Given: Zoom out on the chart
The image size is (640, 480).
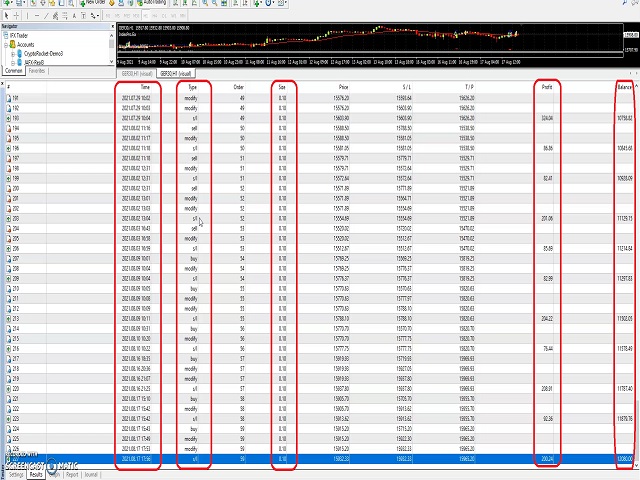Looking at the screenshot, I should [214, 3].
